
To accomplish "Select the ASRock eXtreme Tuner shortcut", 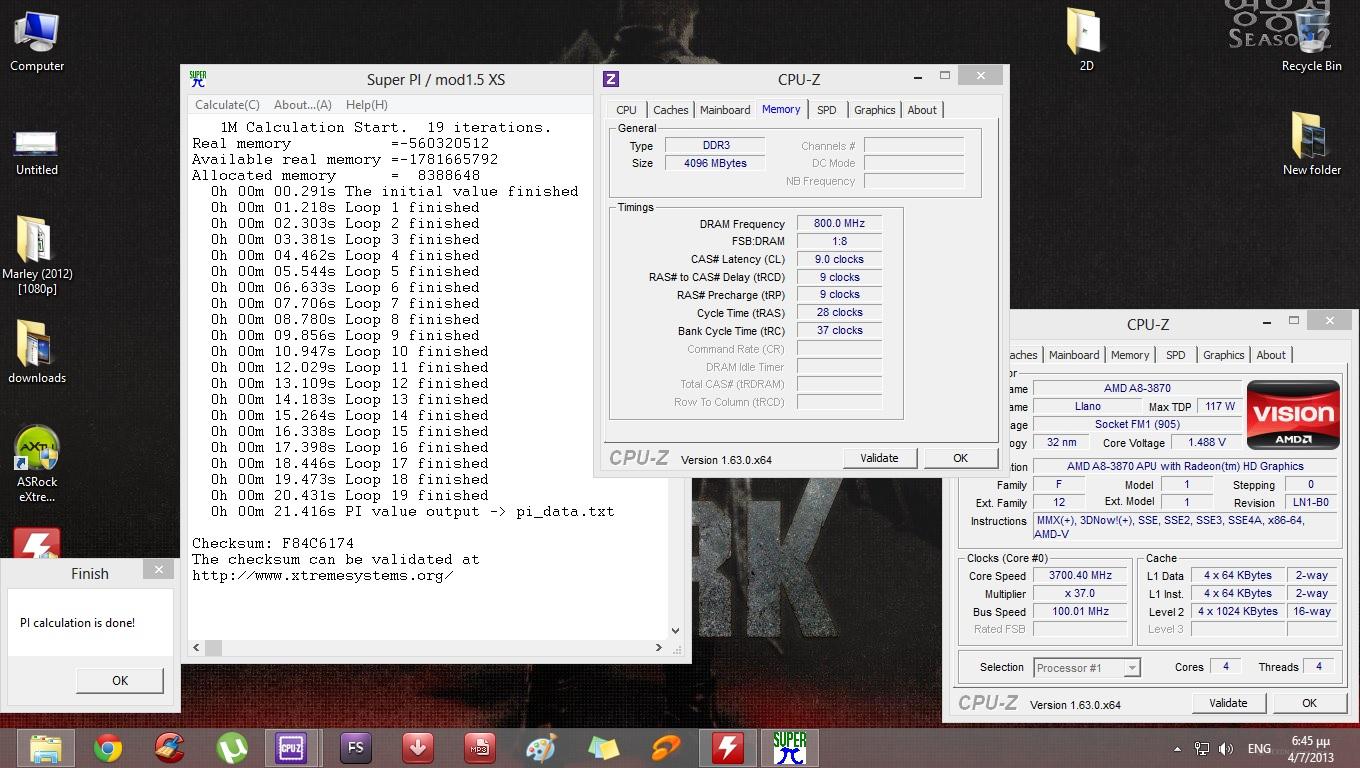I will click(37, 464).
